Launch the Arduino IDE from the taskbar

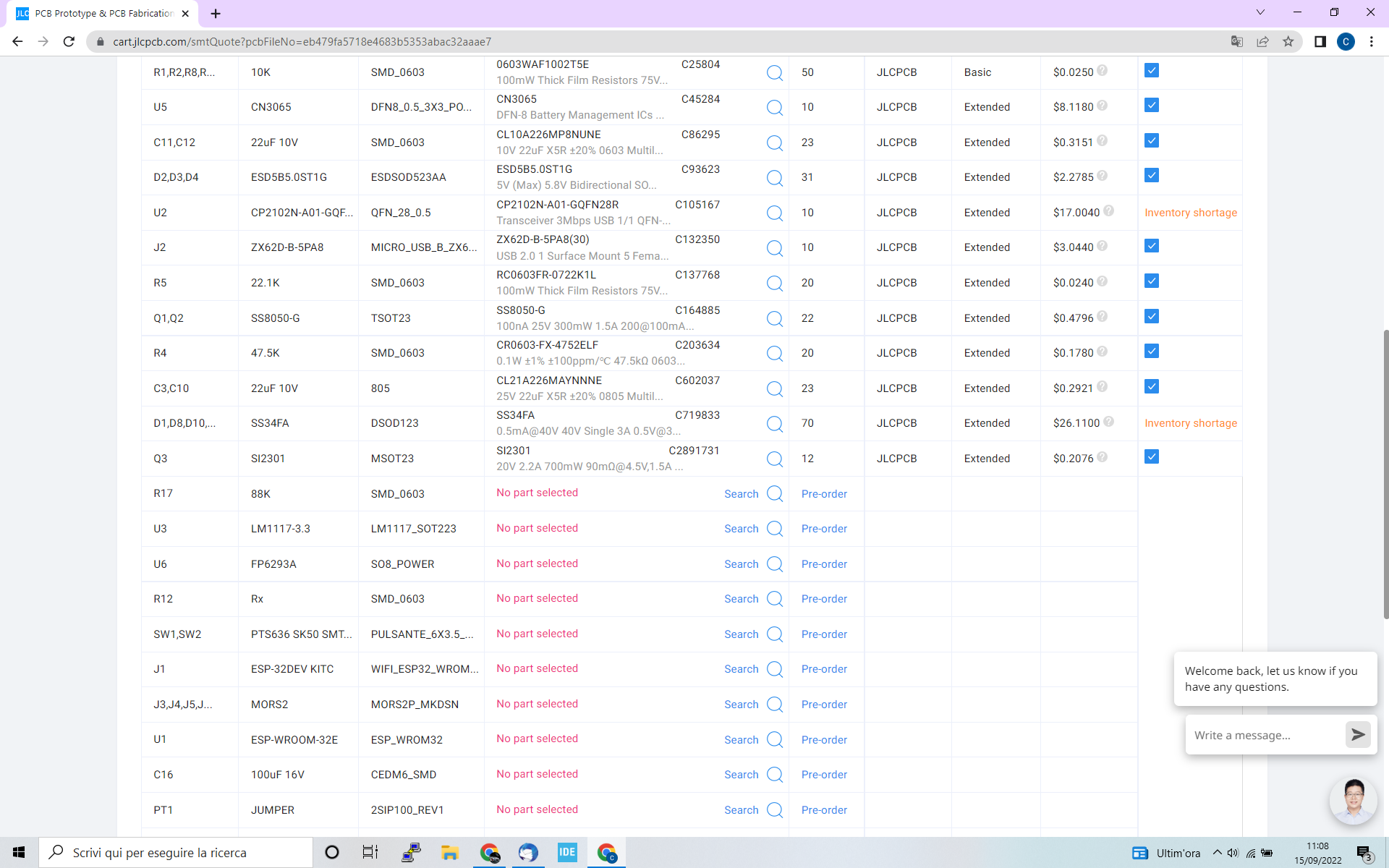click(x=567, y=852)
